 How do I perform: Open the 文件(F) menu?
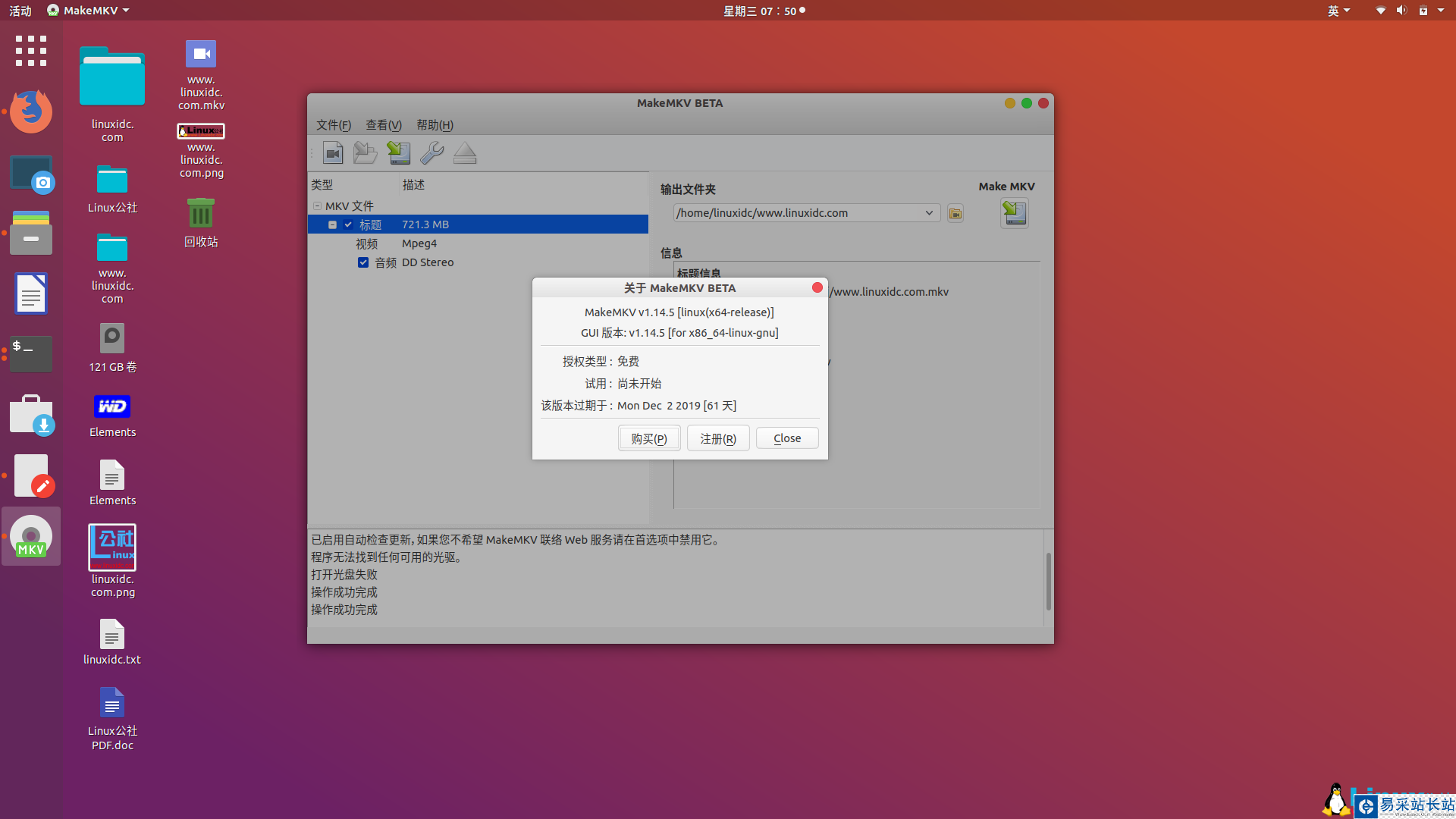tap(334, 125)
